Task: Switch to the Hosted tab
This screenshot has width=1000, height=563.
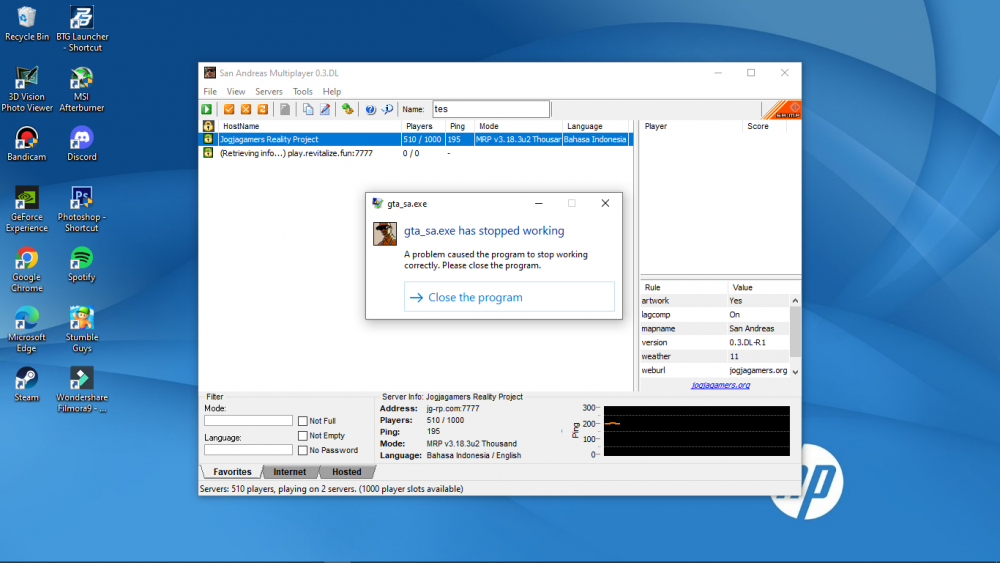Action: click(x=346, y=472)
